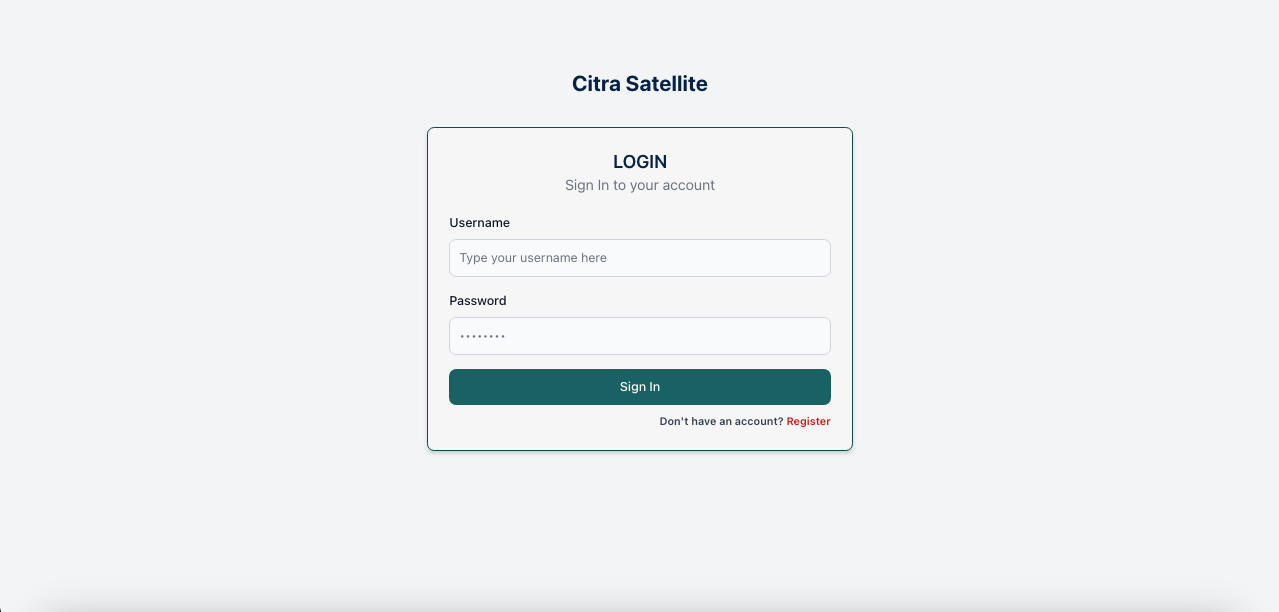Place cursor in the username text box
1279x612 pixels.
[x=640, y=258]
